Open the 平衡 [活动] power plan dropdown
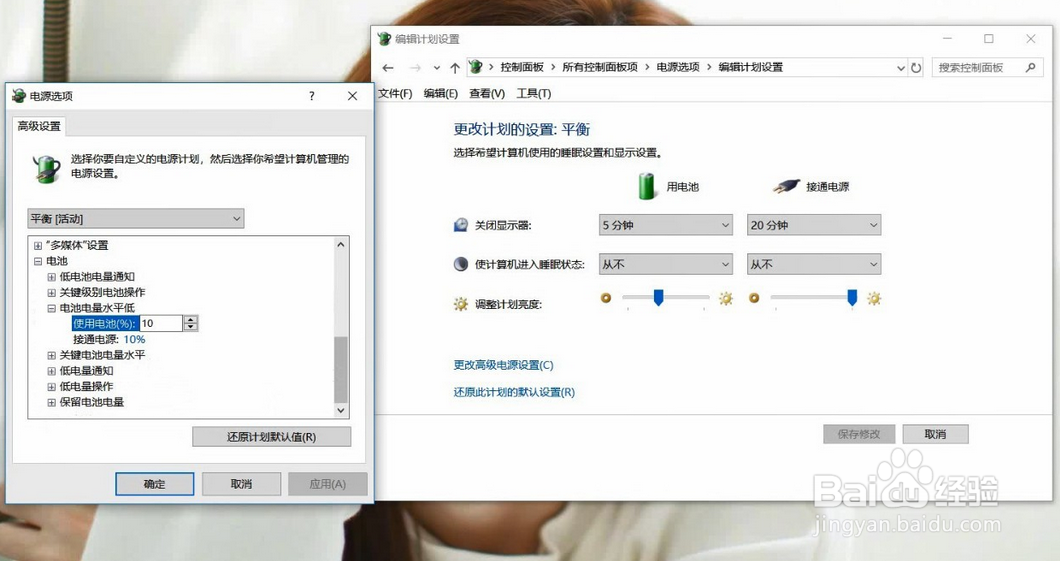Image resolution: width=1060 pixels, height=561 pixels. pyautogui.click(x=136, y=218)
